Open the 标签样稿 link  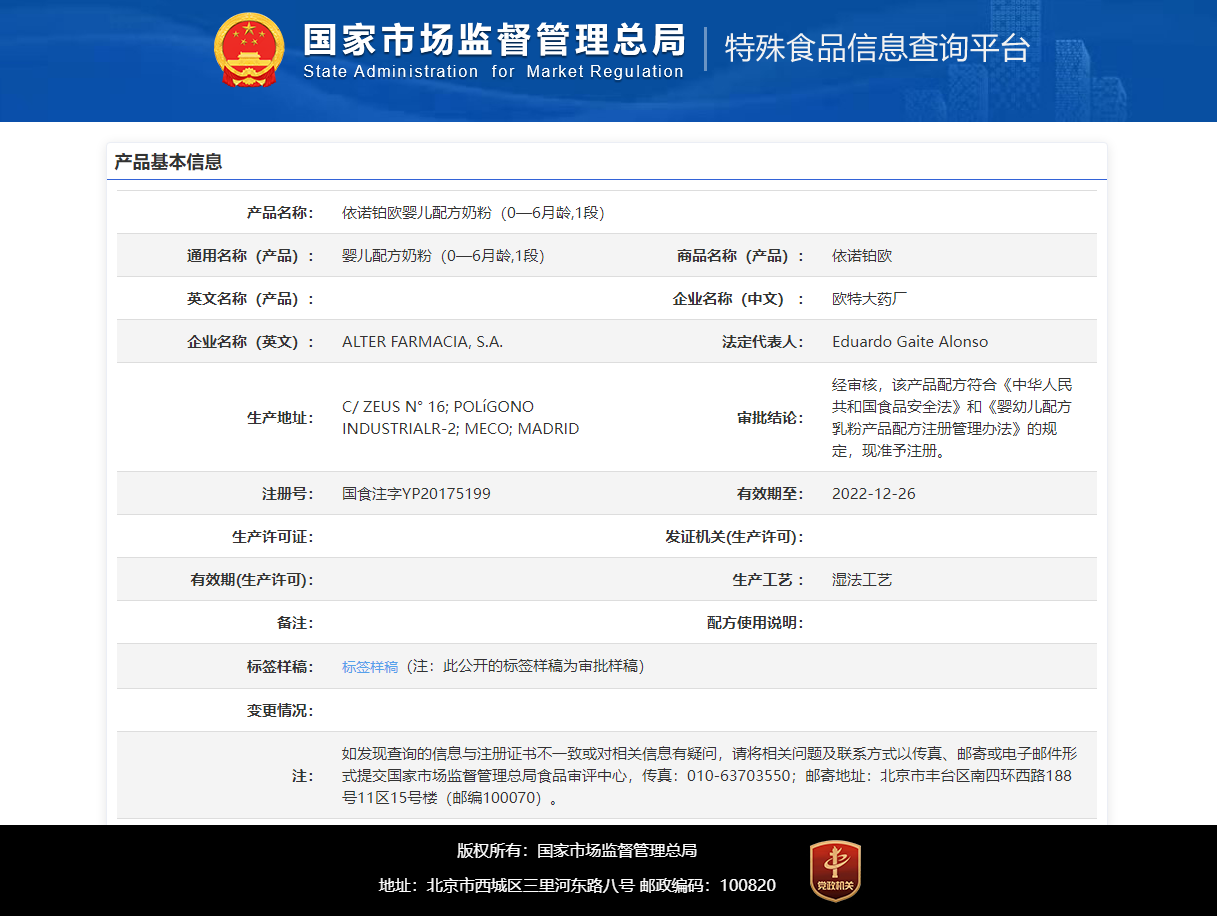pos(370,667)
